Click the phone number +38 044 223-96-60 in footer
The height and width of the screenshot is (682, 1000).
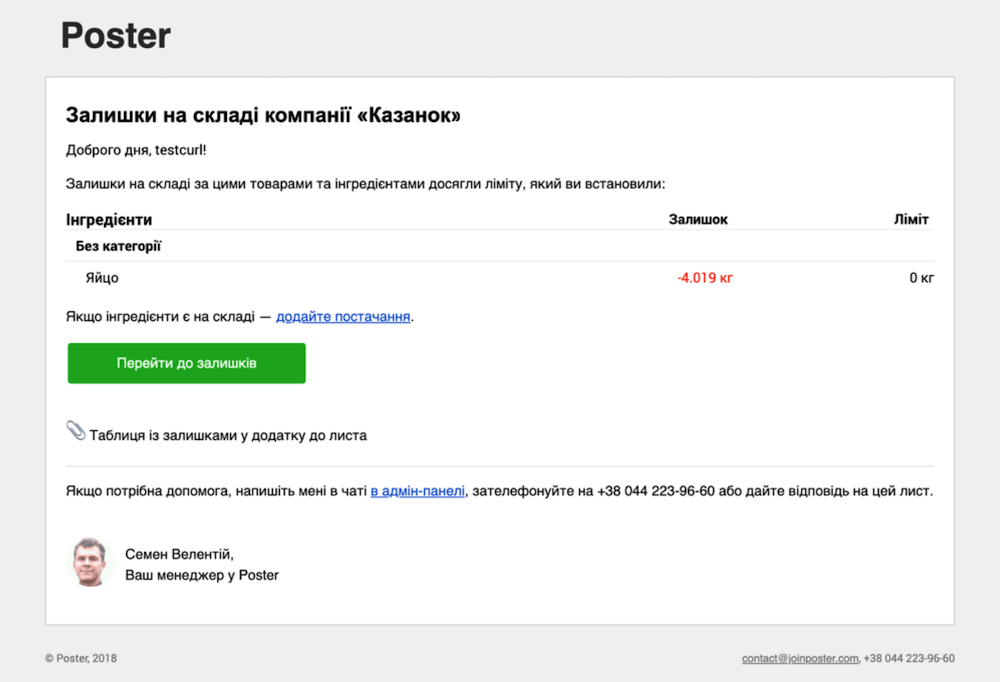[909, 658]
